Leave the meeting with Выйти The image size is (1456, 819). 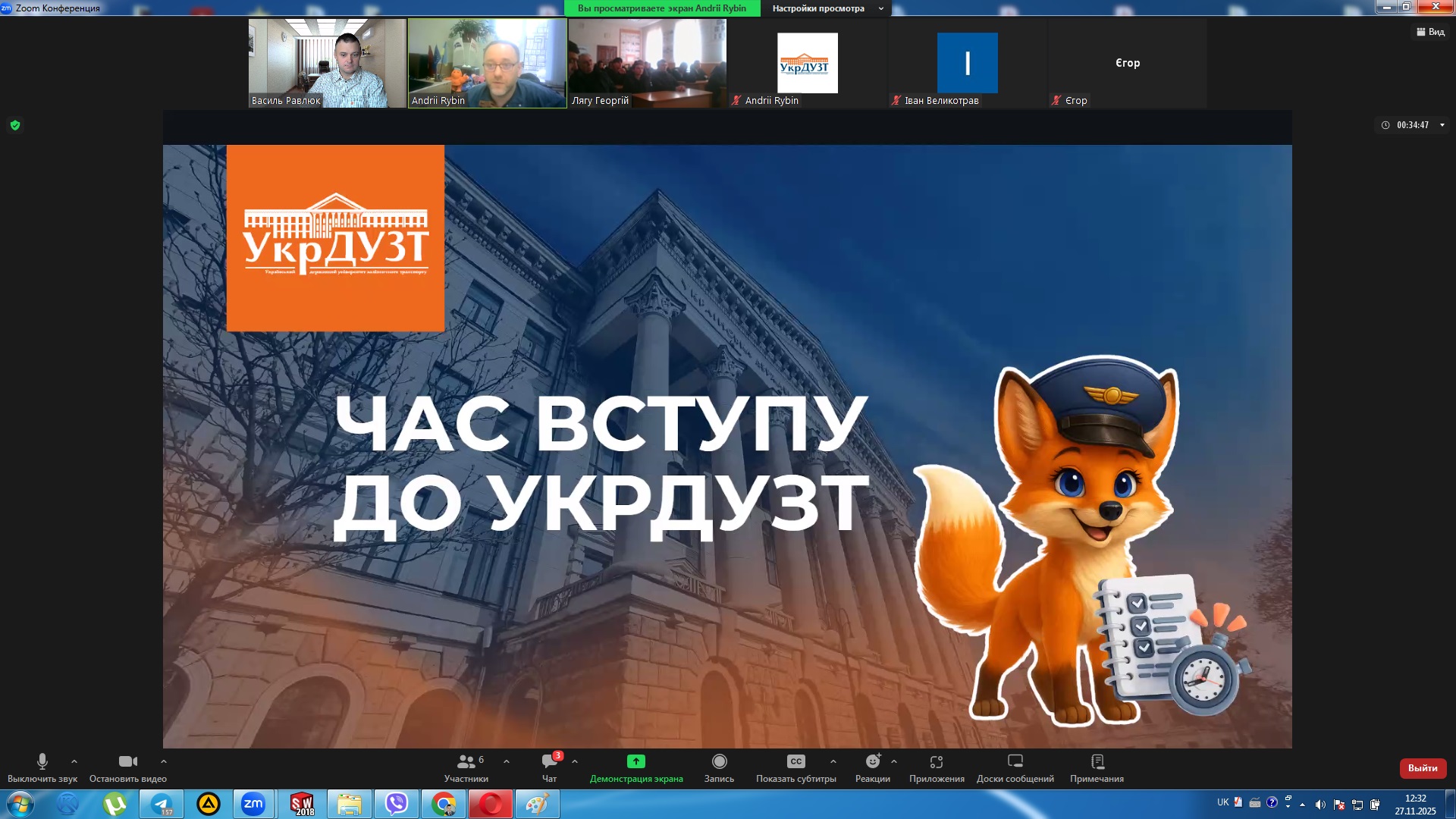[1423, 767]
